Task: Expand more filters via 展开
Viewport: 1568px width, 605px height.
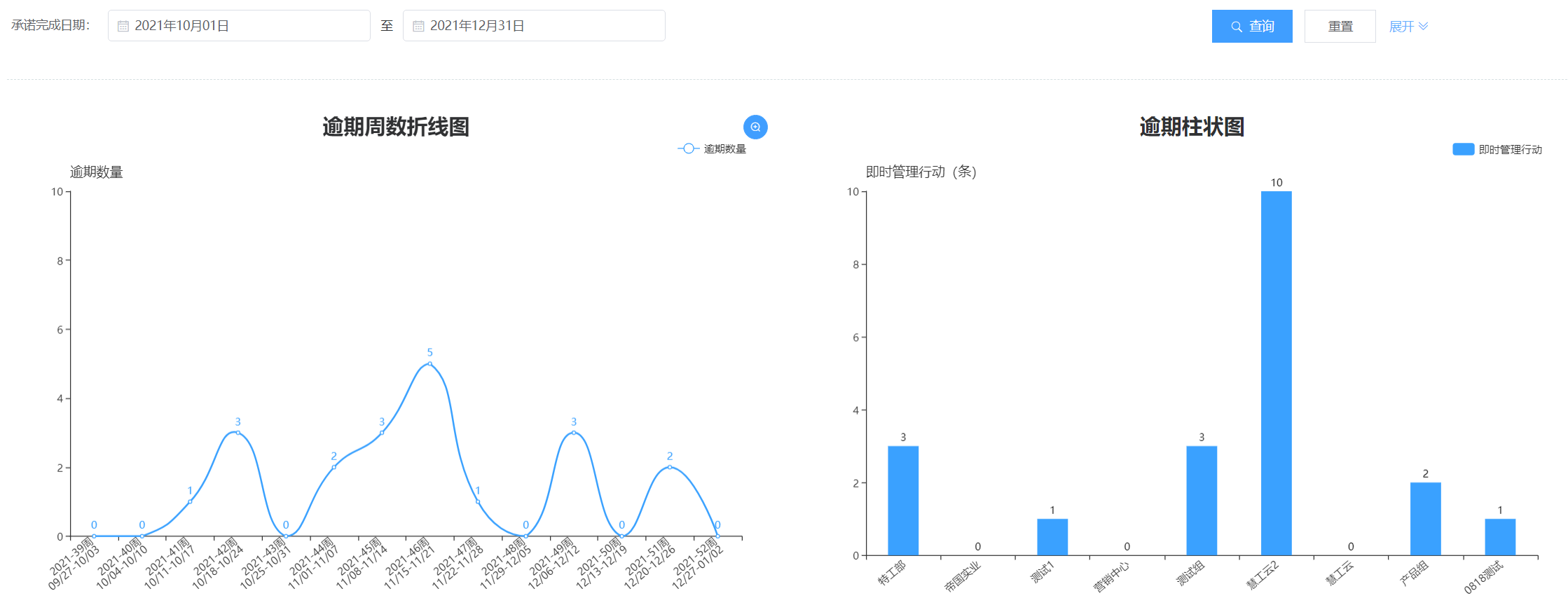Action: pos(1408,26)
